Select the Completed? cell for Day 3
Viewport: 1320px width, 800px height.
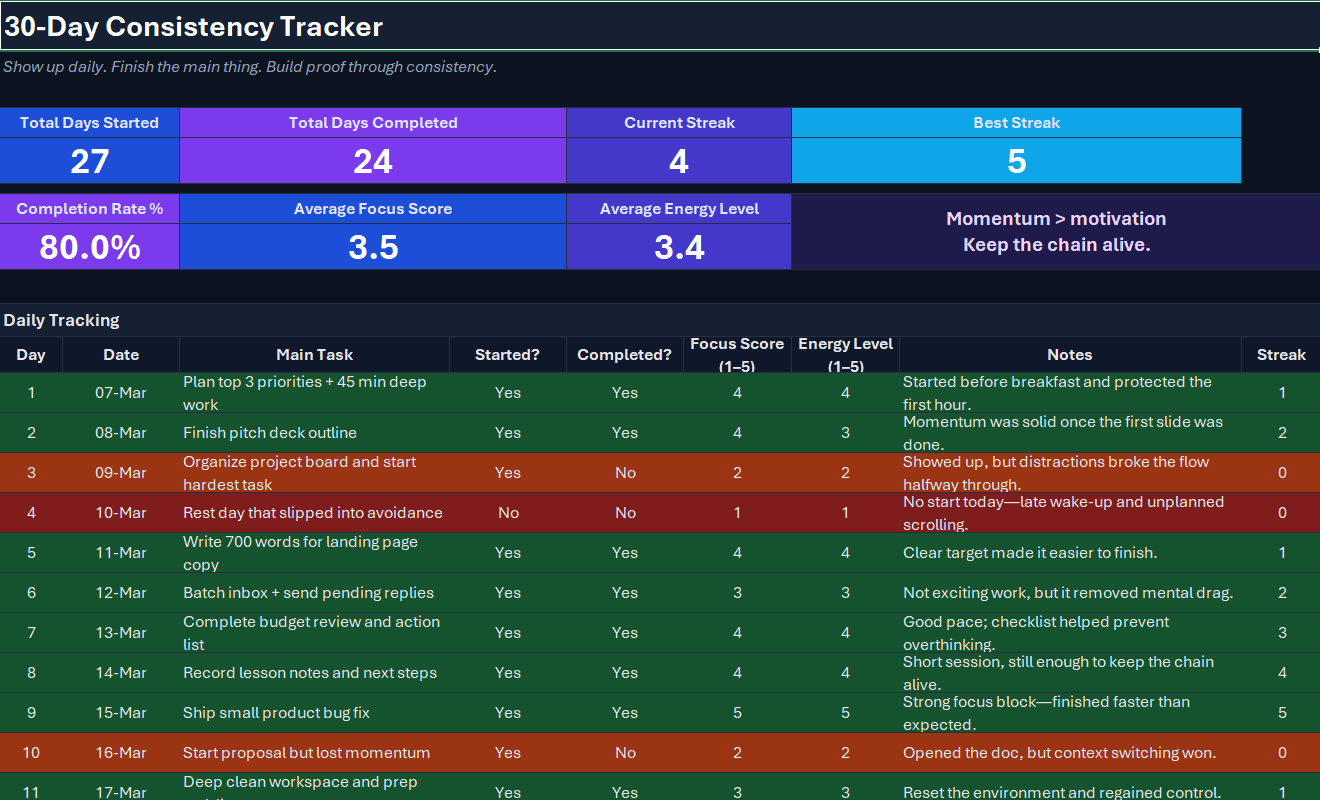pos(625,473)
